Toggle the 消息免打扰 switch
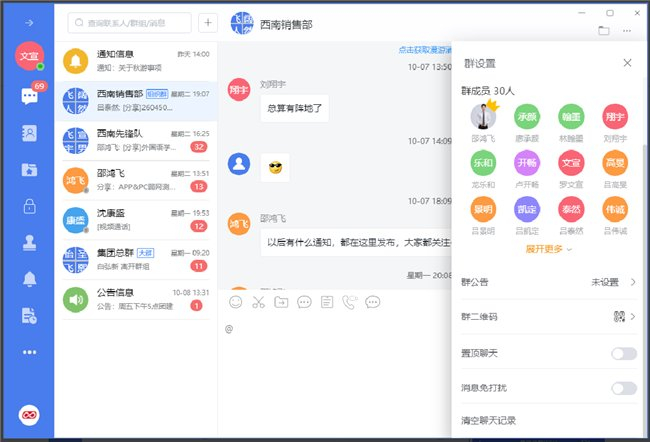650x442 pixels. (624, 389)
